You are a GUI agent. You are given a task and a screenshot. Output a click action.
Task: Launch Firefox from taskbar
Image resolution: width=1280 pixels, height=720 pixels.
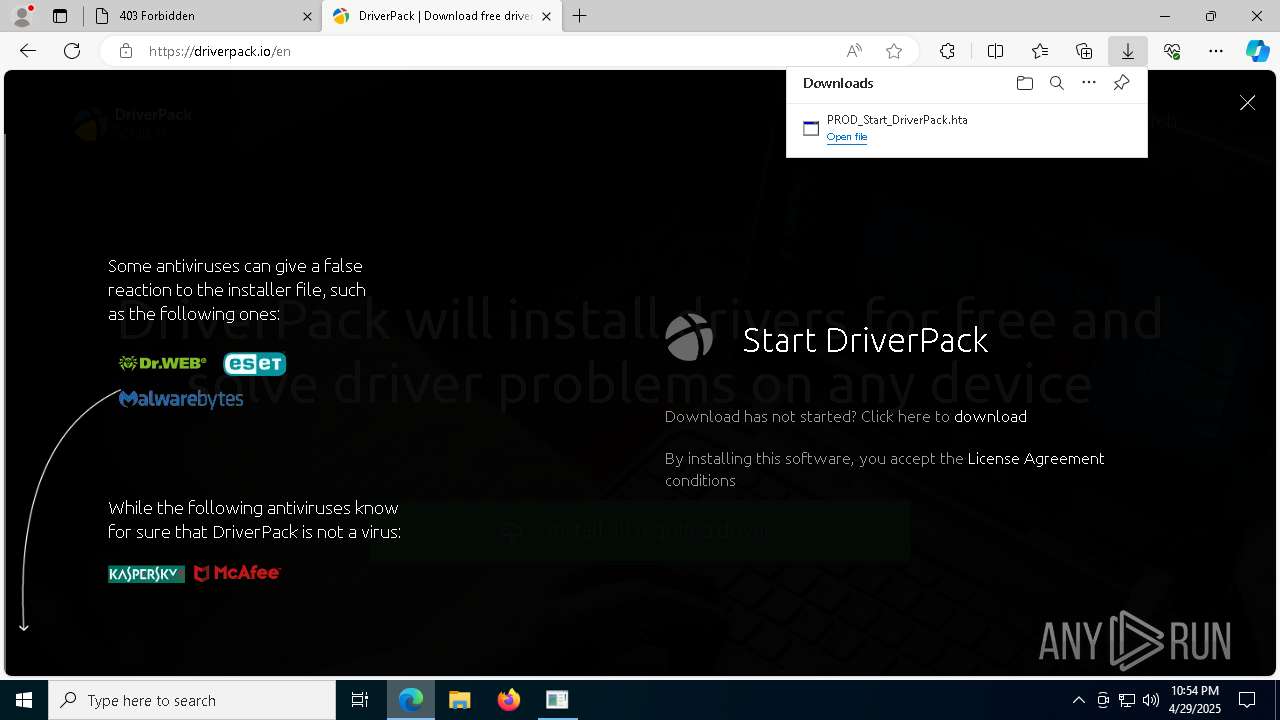click(508, 700)
